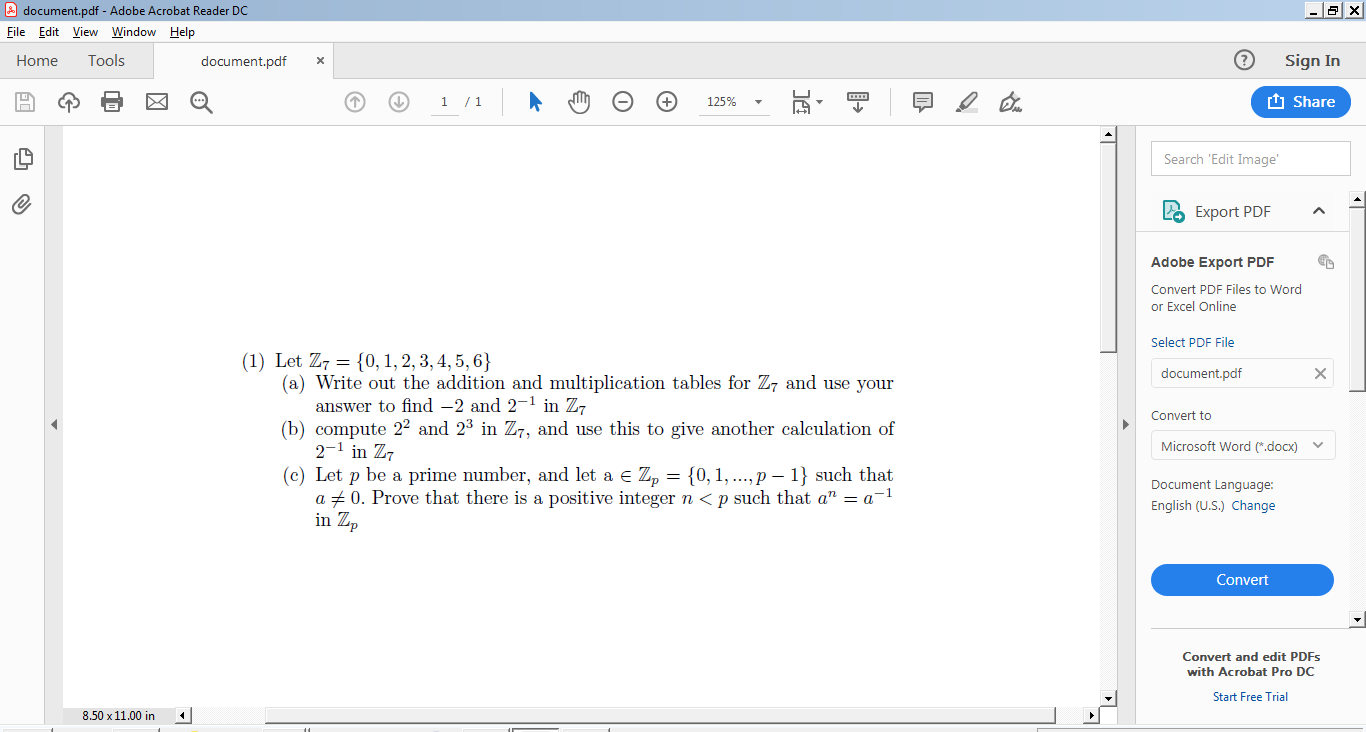The height and width of the screenshot is (732, 1366).
Task: Click the blue Convert button
Action: pyautogui.click(x=1242, y=580)
